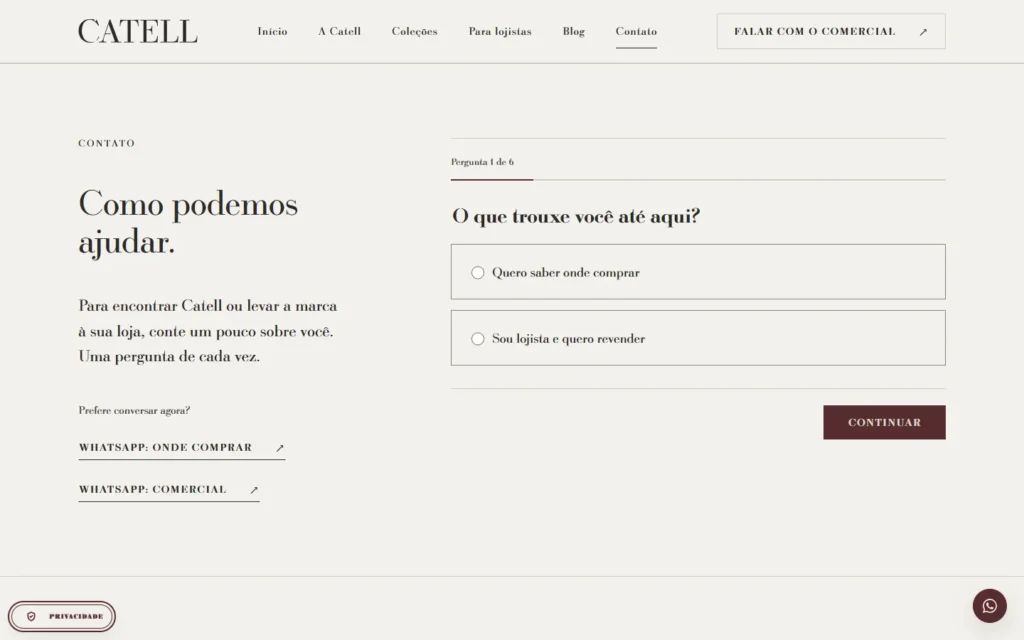Click arrow icon beside WhatsApp: Onde comprar
1024x640 pixels.
280,448
